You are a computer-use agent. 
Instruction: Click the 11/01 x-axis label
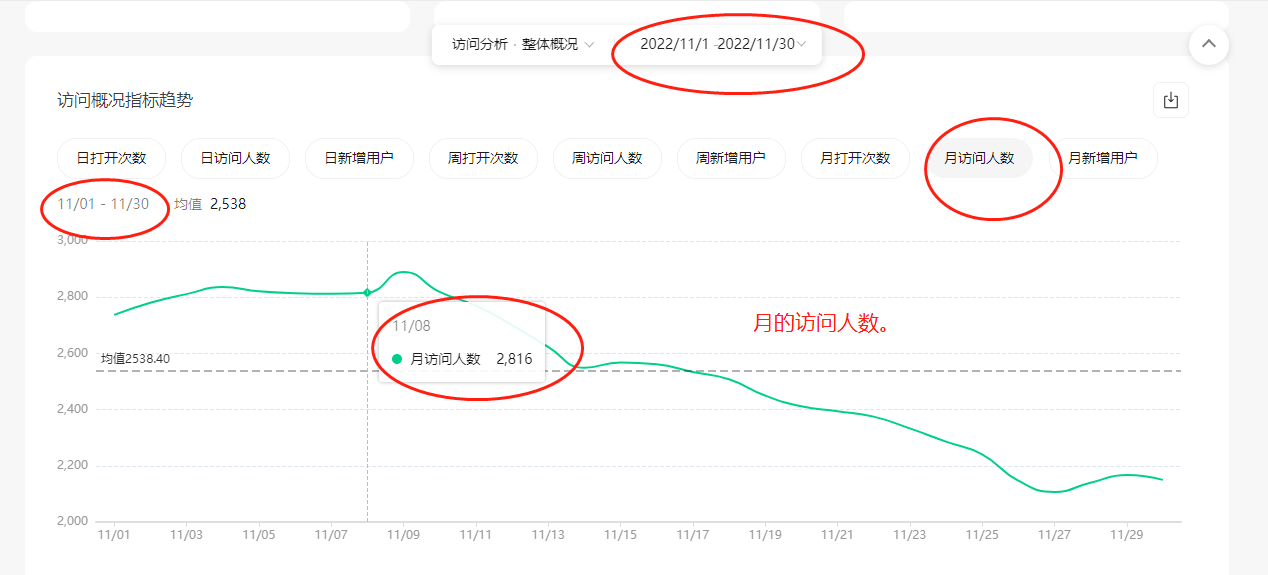(114, 535)
